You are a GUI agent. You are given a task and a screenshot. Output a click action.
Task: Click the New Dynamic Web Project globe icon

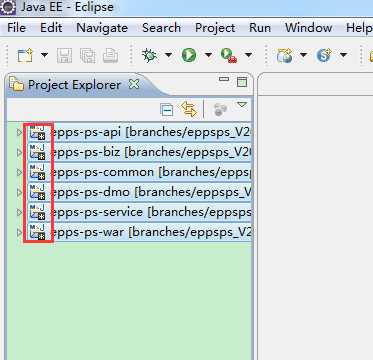[x=284, y=55]
